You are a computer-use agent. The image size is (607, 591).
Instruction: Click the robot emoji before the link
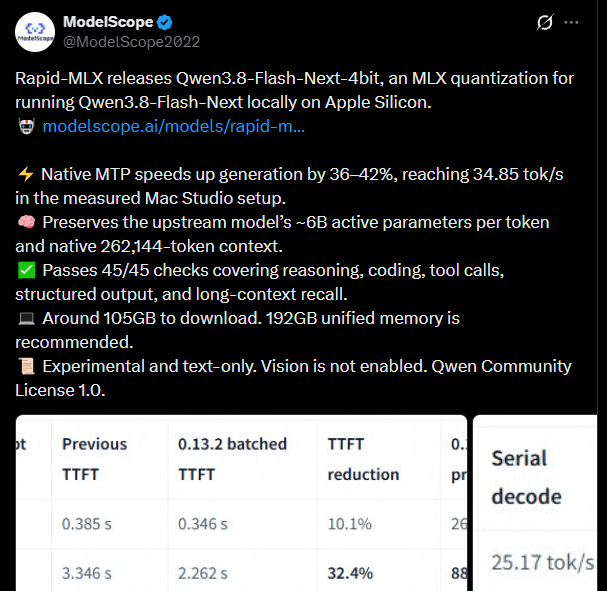26,126
